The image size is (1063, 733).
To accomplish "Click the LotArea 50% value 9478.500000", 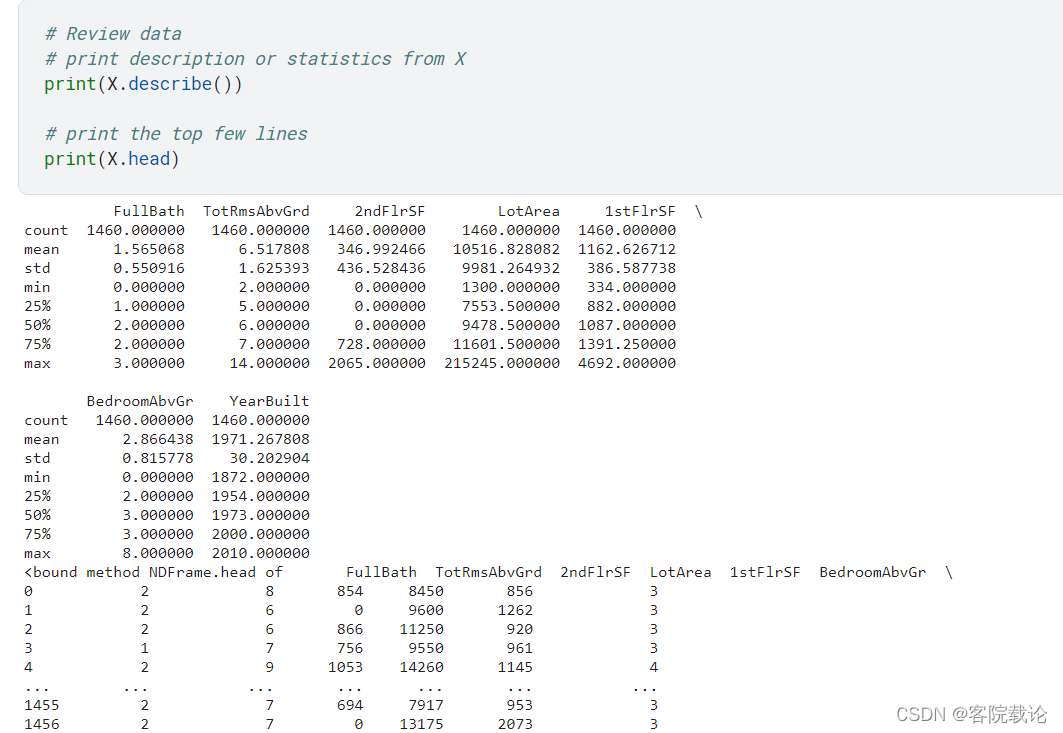I will click(511, 325).
